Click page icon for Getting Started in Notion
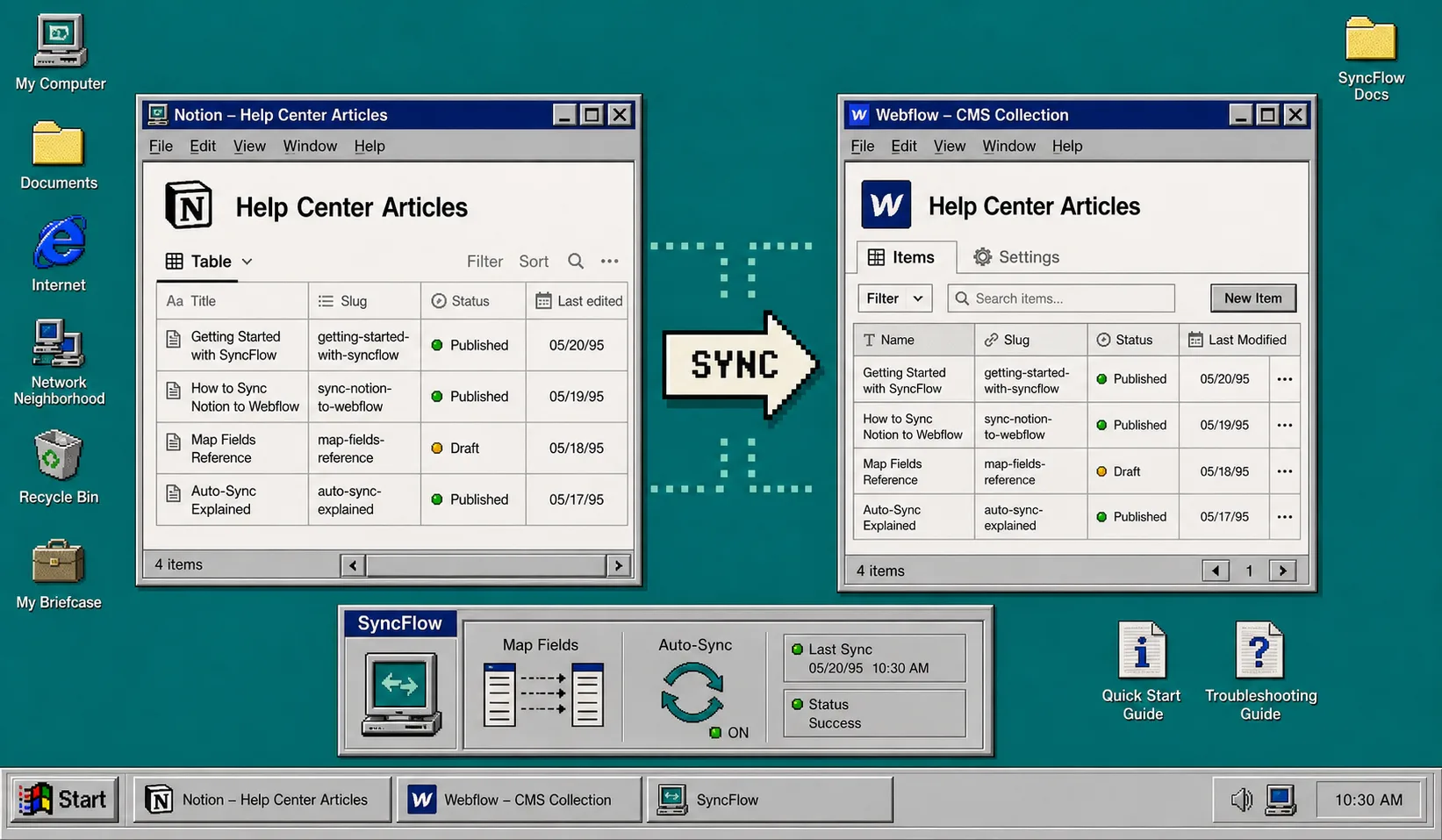 (x=174, y=338)
